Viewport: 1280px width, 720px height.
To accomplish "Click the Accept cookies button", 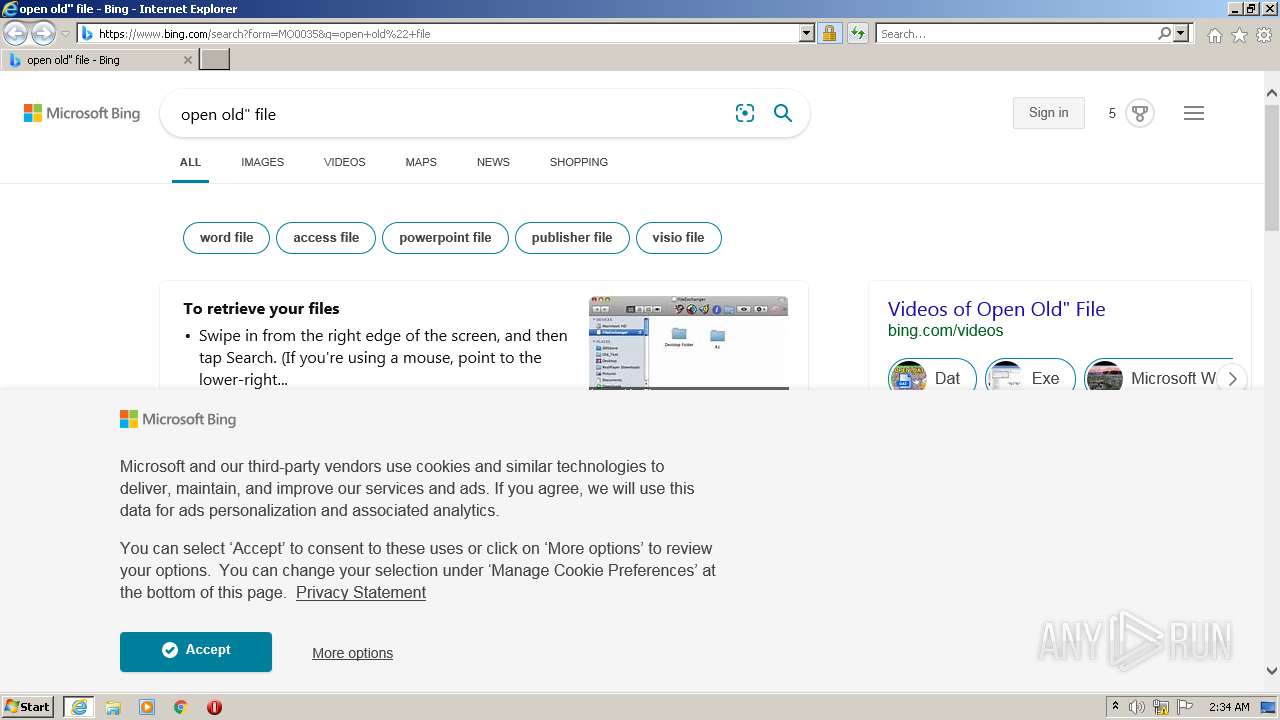I will [x=196, y=651].
